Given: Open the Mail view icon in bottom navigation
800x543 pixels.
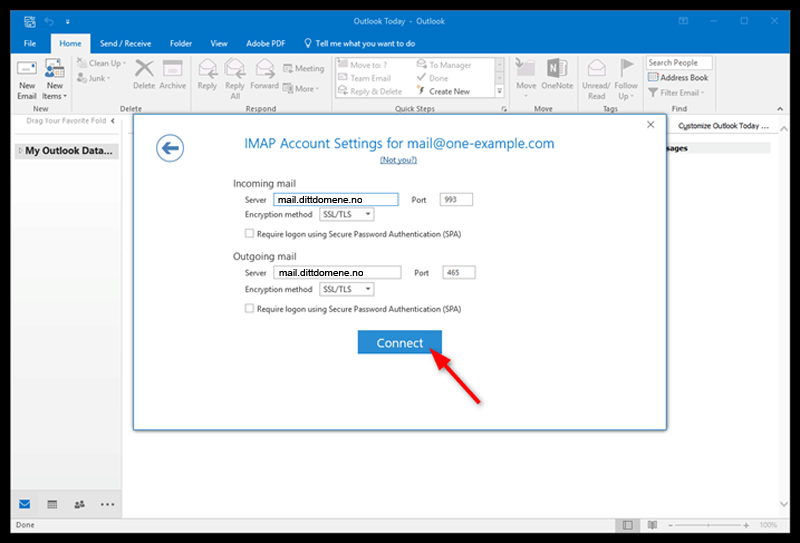Looking at the screenshot, I should [25, 503].
